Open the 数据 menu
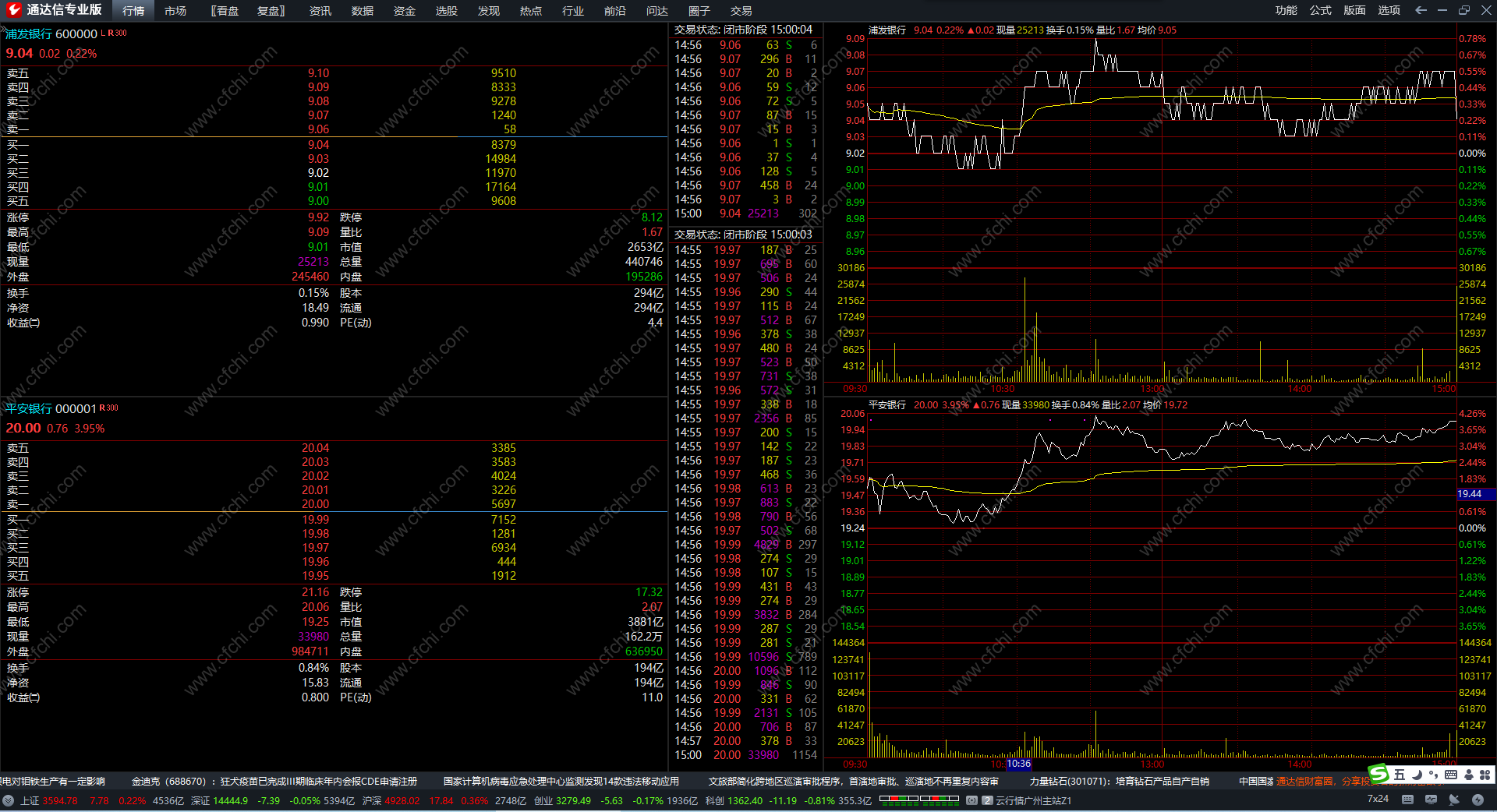This screenshot has width=1497, height=812. tap(363, 11)
